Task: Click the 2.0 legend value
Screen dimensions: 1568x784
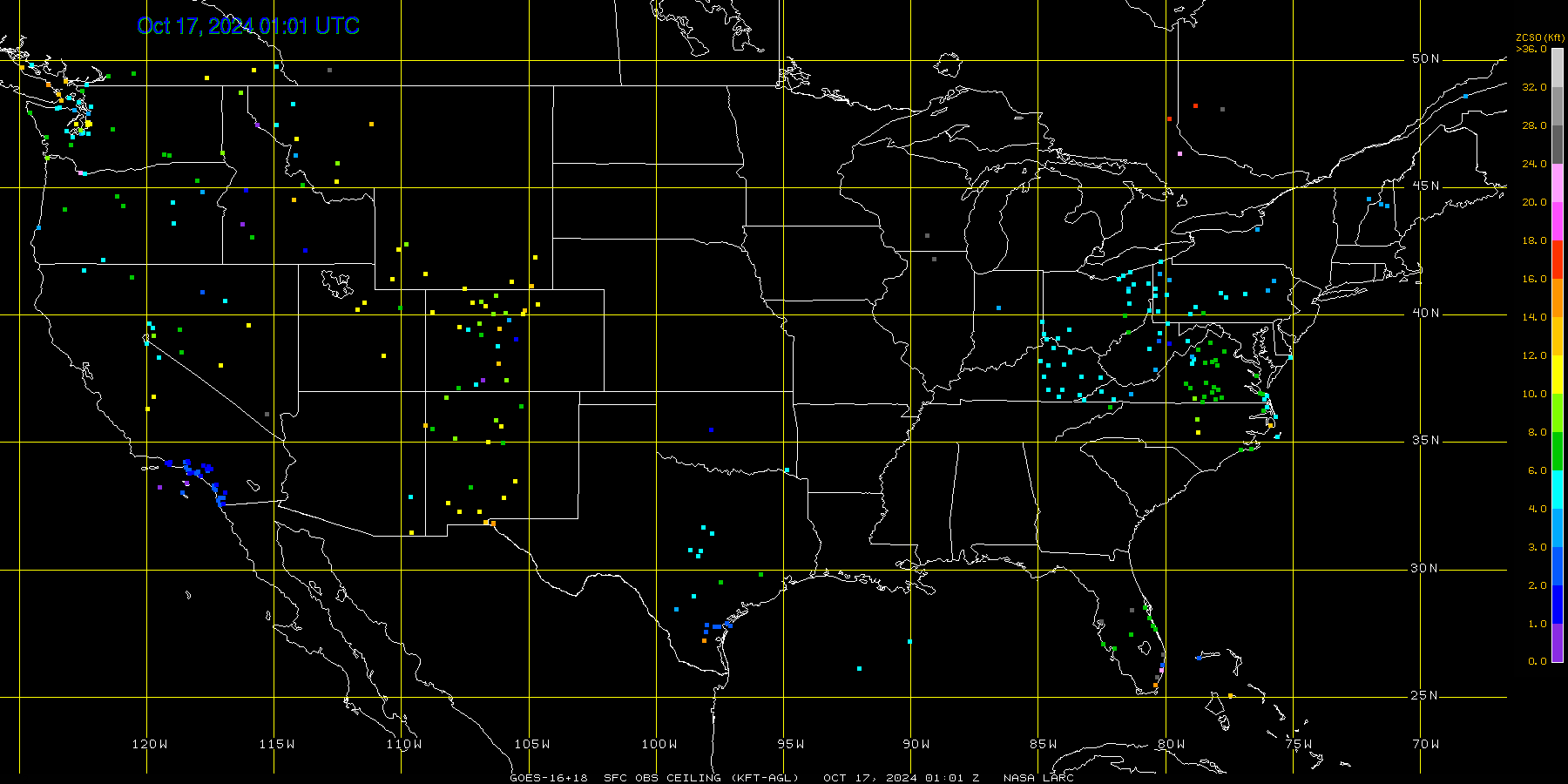Action: [x=1538, y=585]
